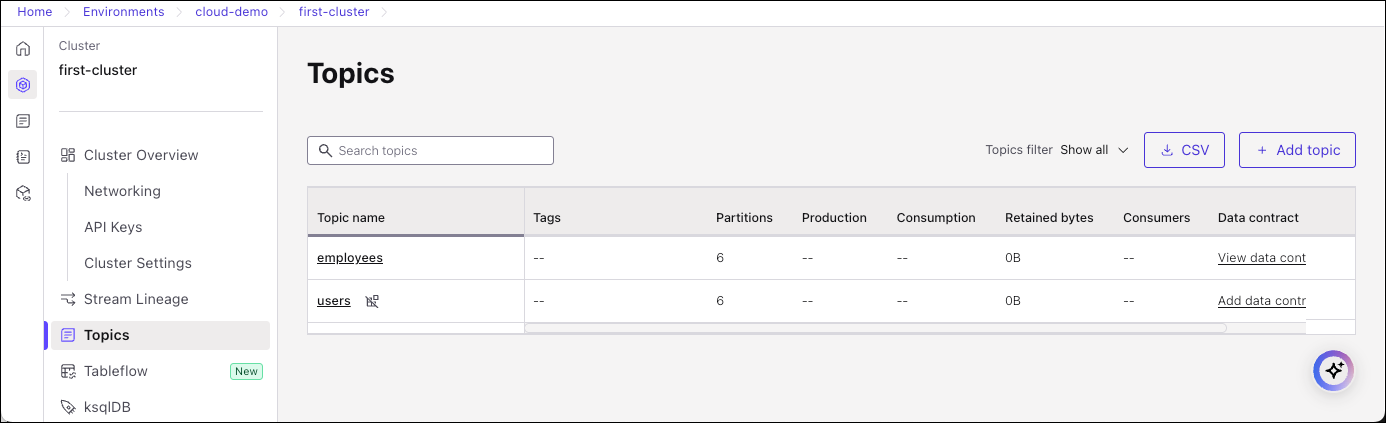The image size is (1386, 423).
Task: Click the horizontal table scrollbar
Action: 875,328
